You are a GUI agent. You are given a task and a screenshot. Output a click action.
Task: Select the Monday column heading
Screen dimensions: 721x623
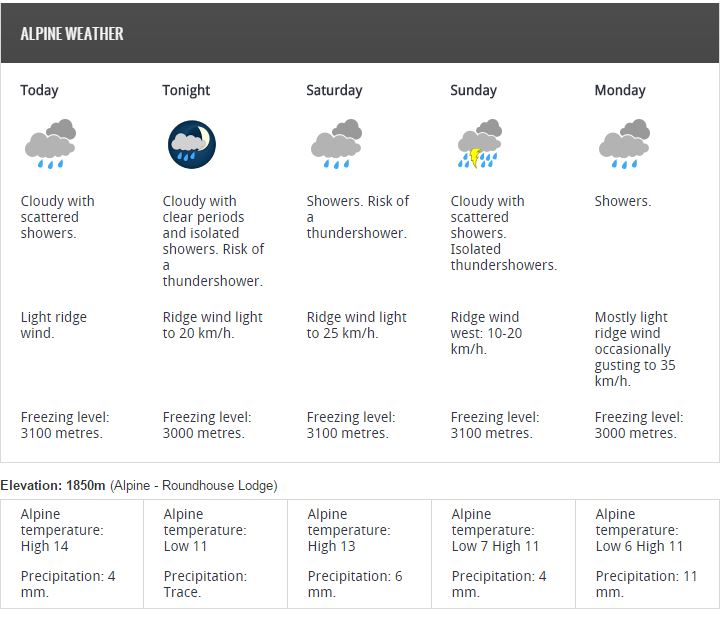620,90
